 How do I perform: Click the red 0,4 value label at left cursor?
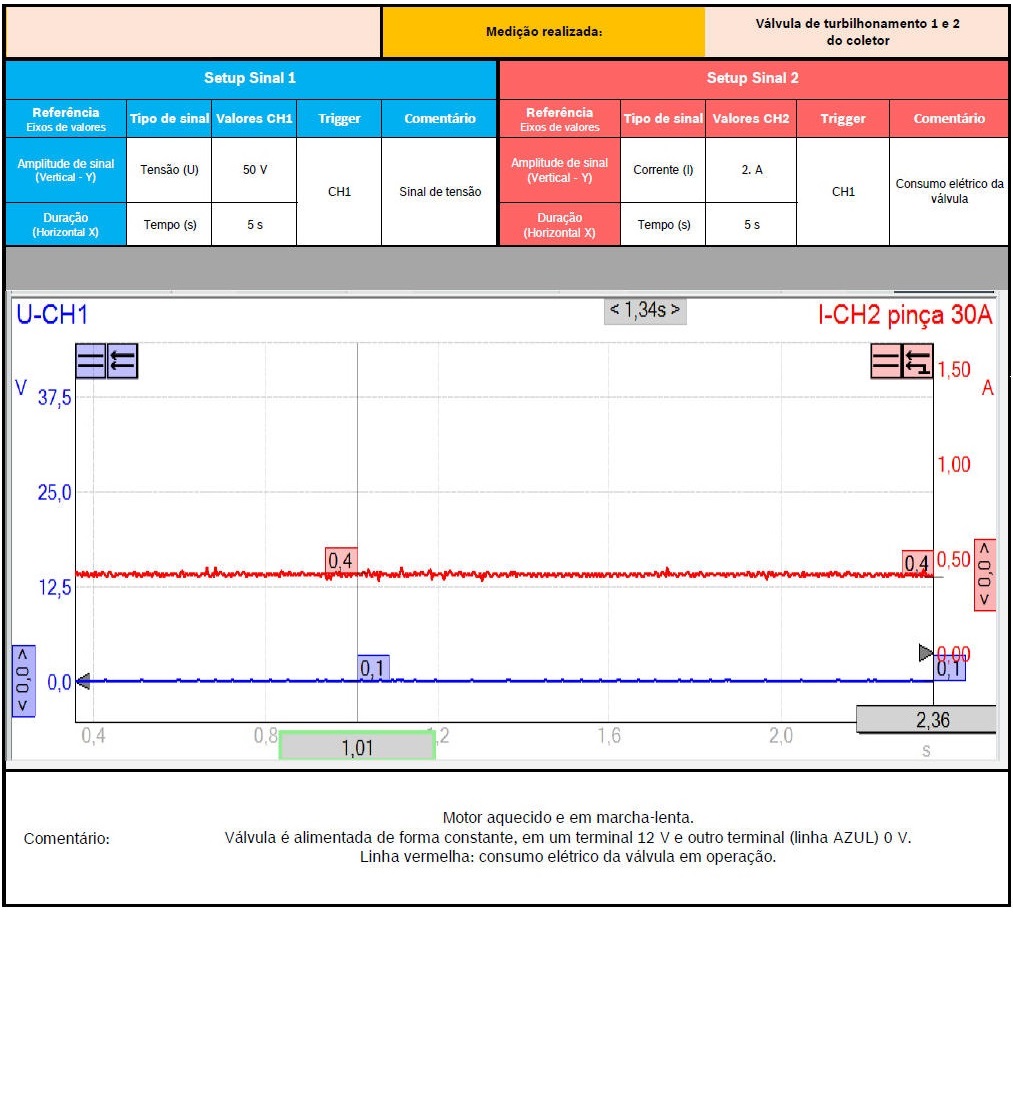(340, 561)
